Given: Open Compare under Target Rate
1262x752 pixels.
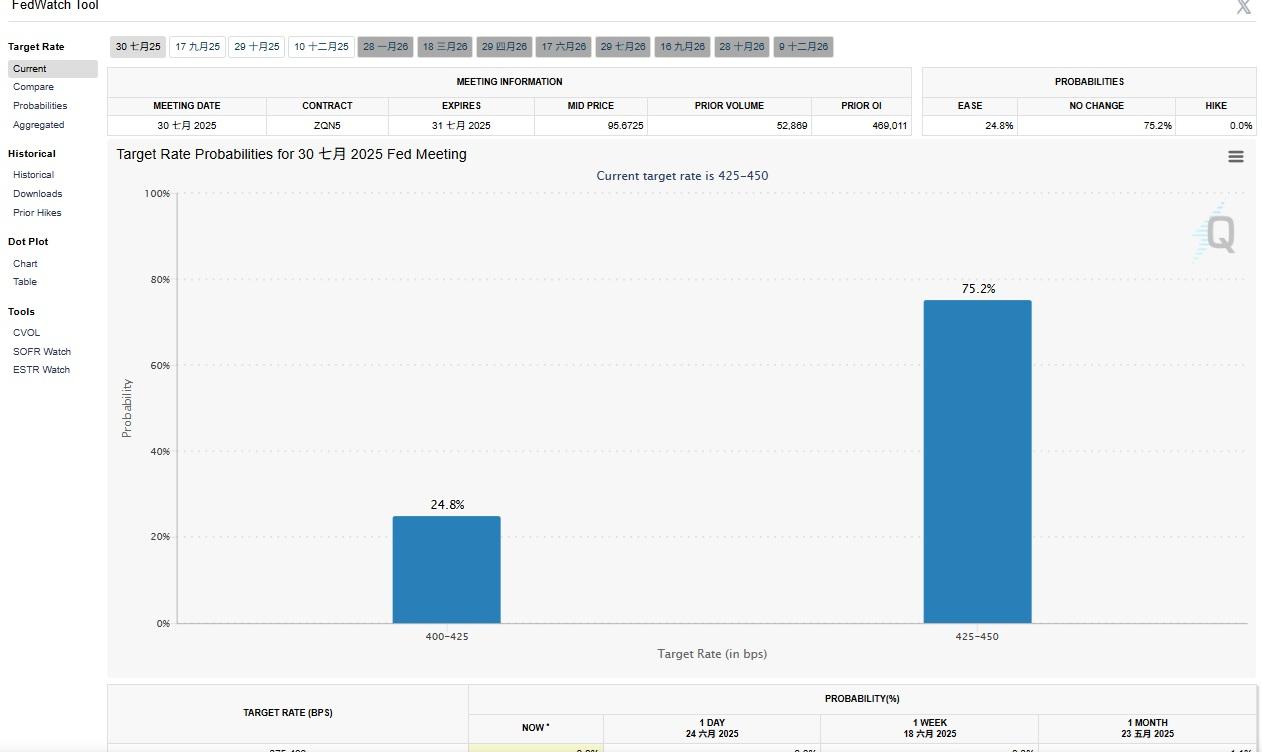Looking at the screenshot, I should 33,87.
